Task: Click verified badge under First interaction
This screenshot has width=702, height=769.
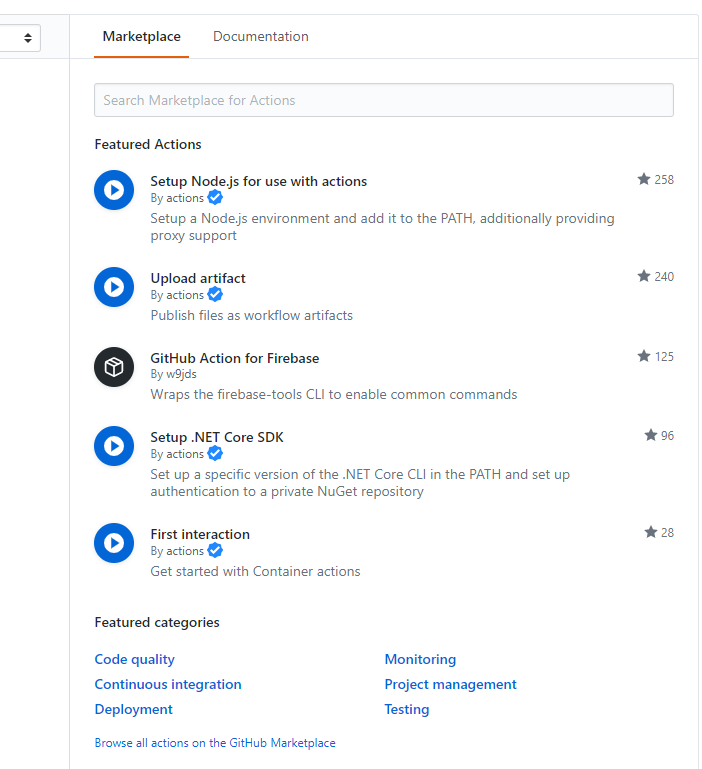Action: click(215, 551)
